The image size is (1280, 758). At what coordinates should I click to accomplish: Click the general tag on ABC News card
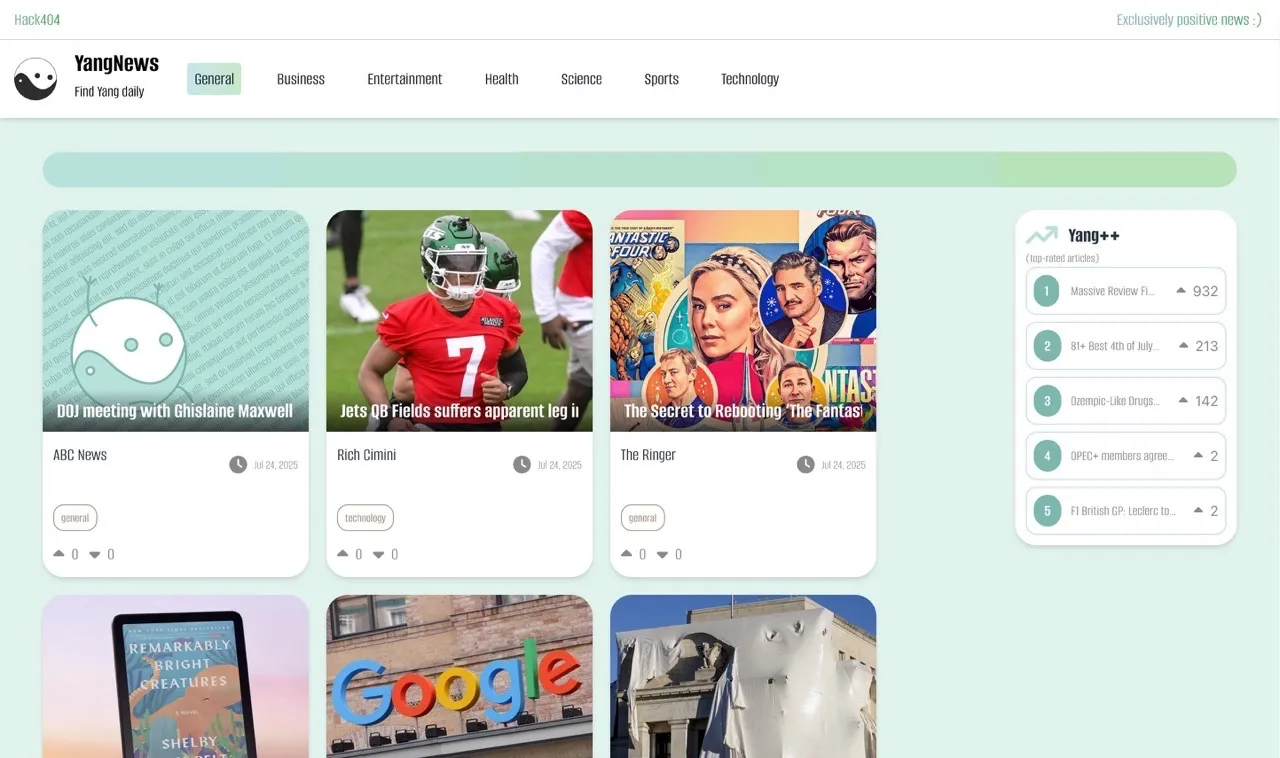click(x=75, y=518)
